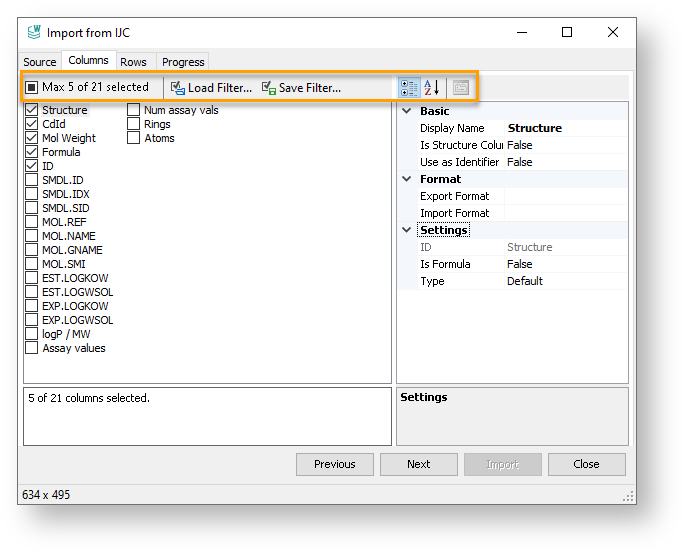Toggle the Max 5 of 21 selected checkbox
Image resolution: width=685 pixels, height=553 pixels.
(32, 88)
